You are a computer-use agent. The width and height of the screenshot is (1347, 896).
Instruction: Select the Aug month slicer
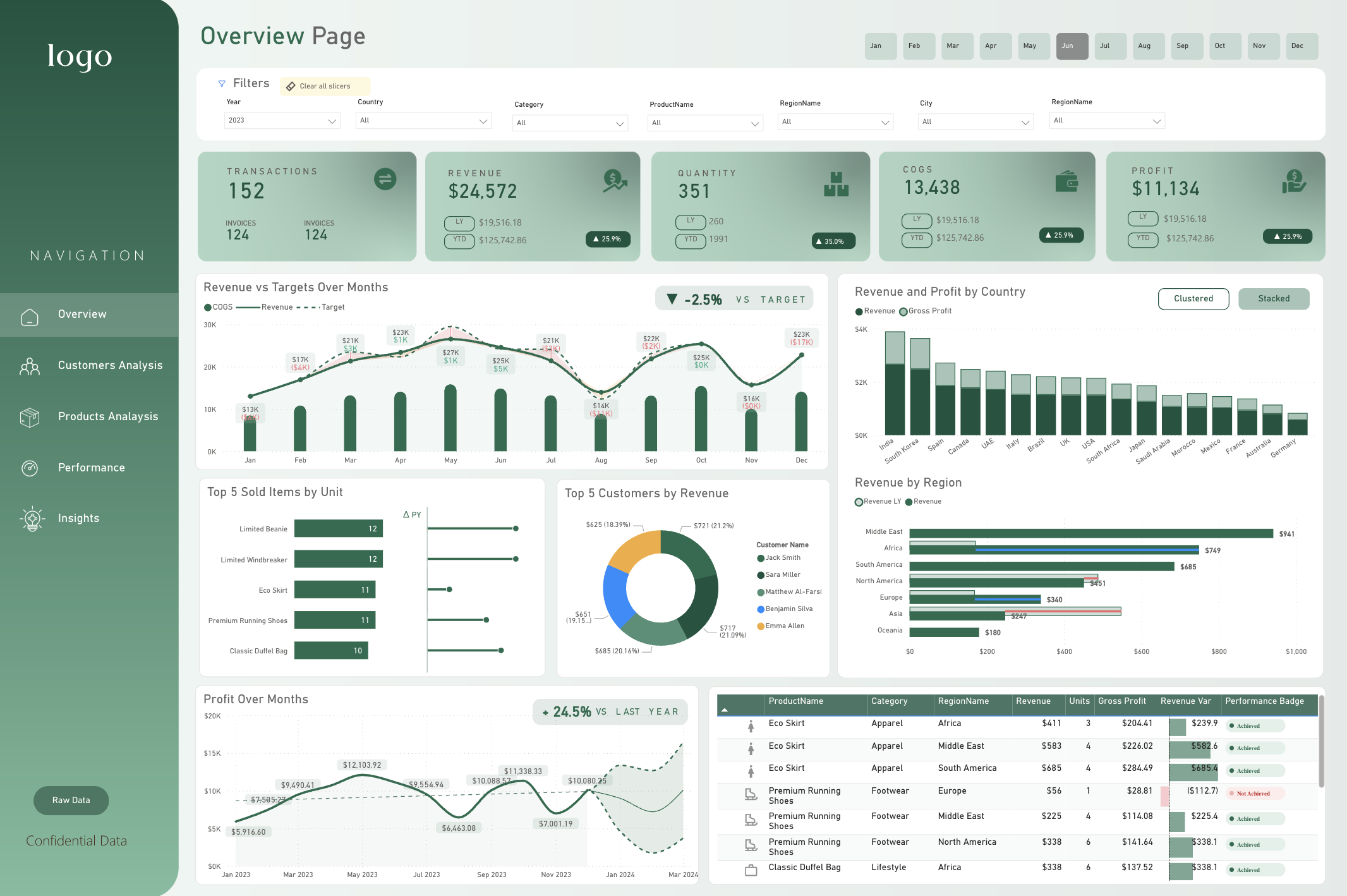tap(1149, 46)
